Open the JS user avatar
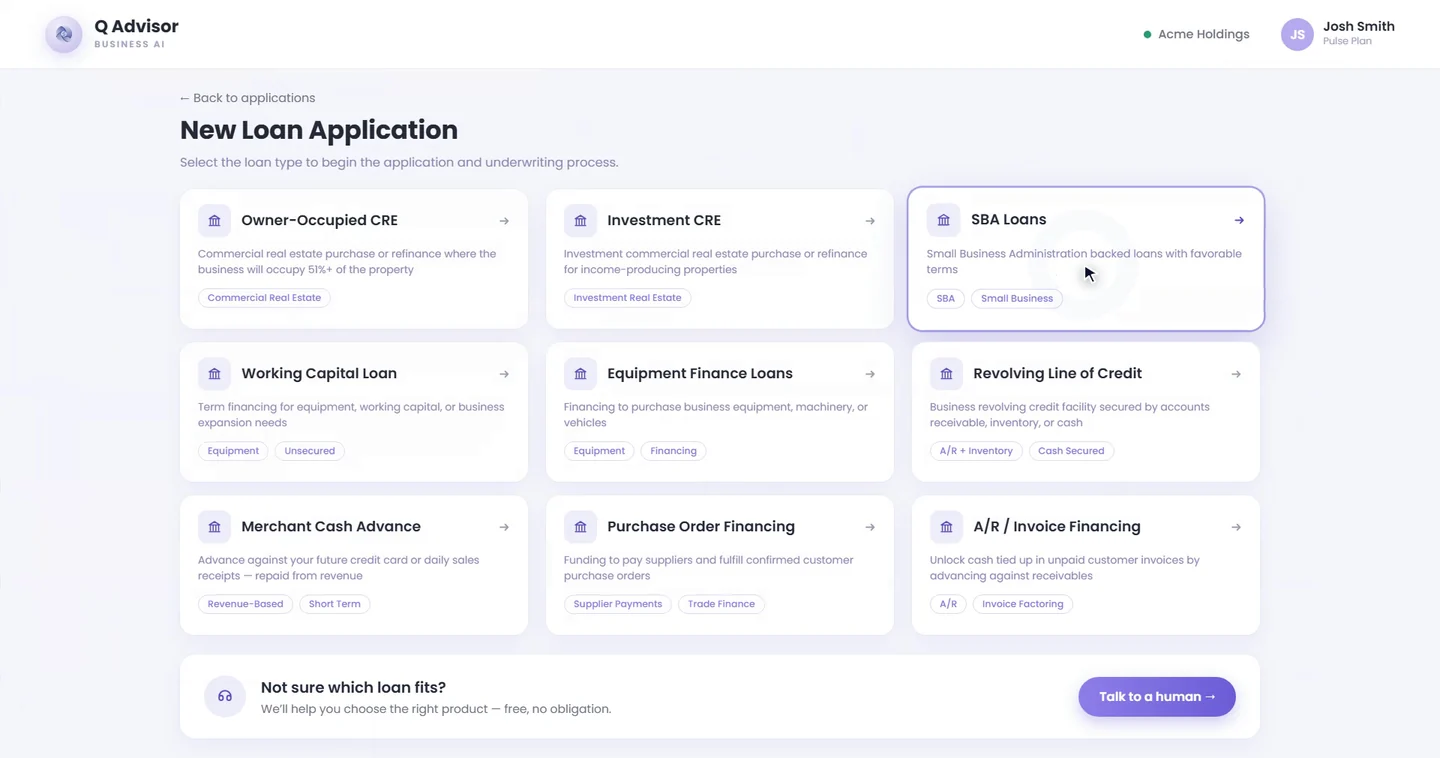The height and width of the screenshot is (758, 1440). click(x=1297, y=34)
